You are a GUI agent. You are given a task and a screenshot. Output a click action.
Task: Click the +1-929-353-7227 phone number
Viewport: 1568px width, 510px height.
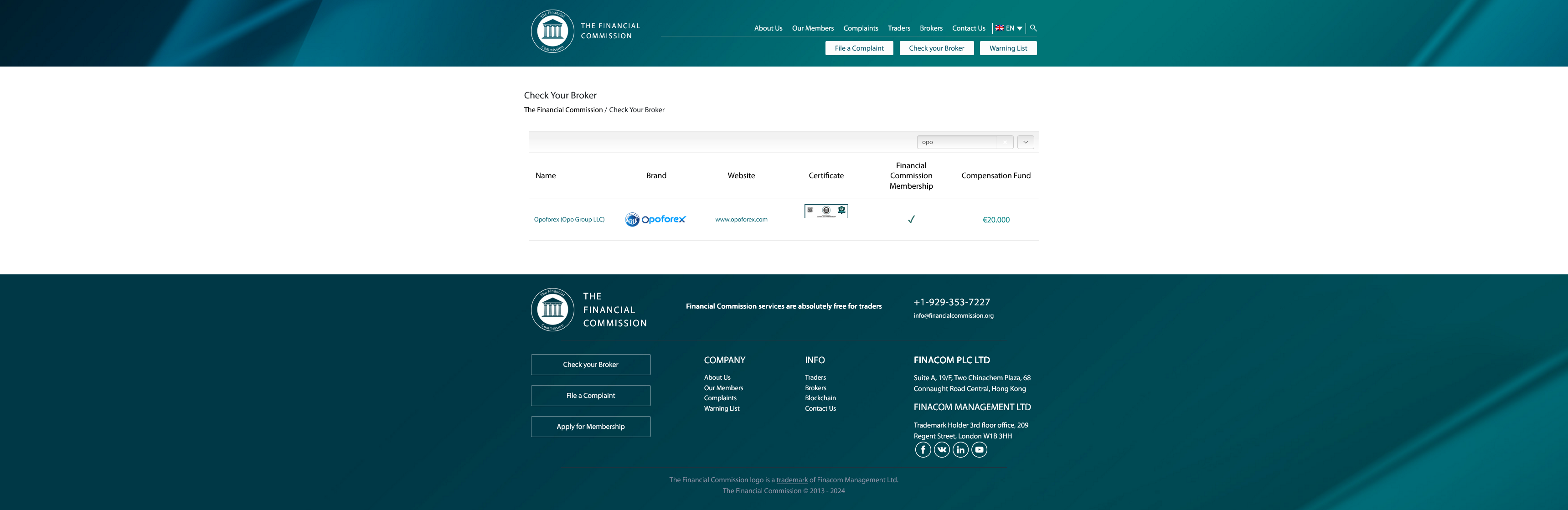(x=951, y=303)
